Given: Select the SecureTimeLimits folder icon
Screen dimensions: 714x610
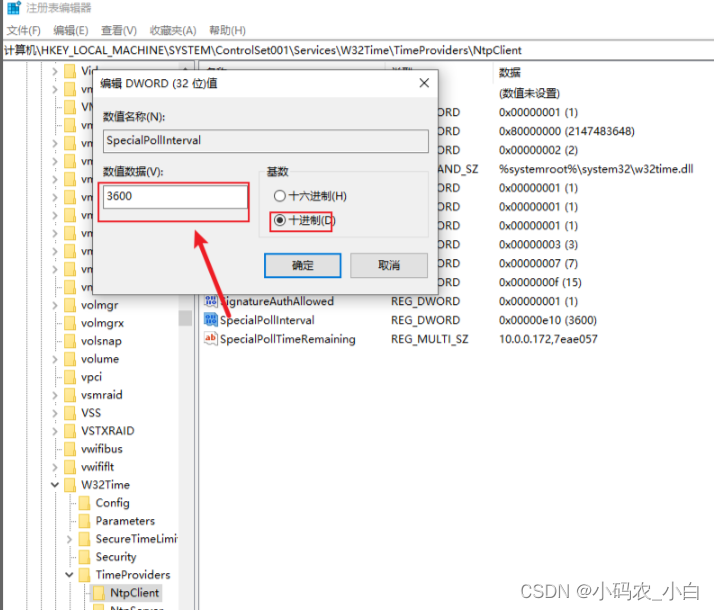Looking at the screenshot, I should [x=85, y=539].
